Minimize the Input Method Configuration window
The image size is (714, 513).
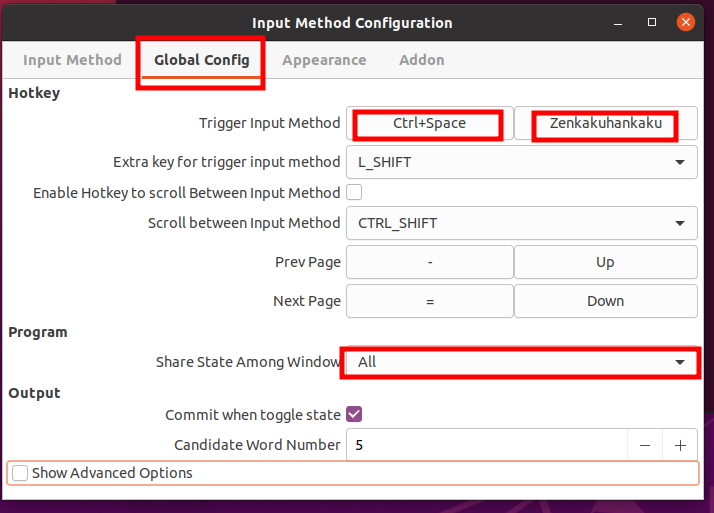[618, 23]
